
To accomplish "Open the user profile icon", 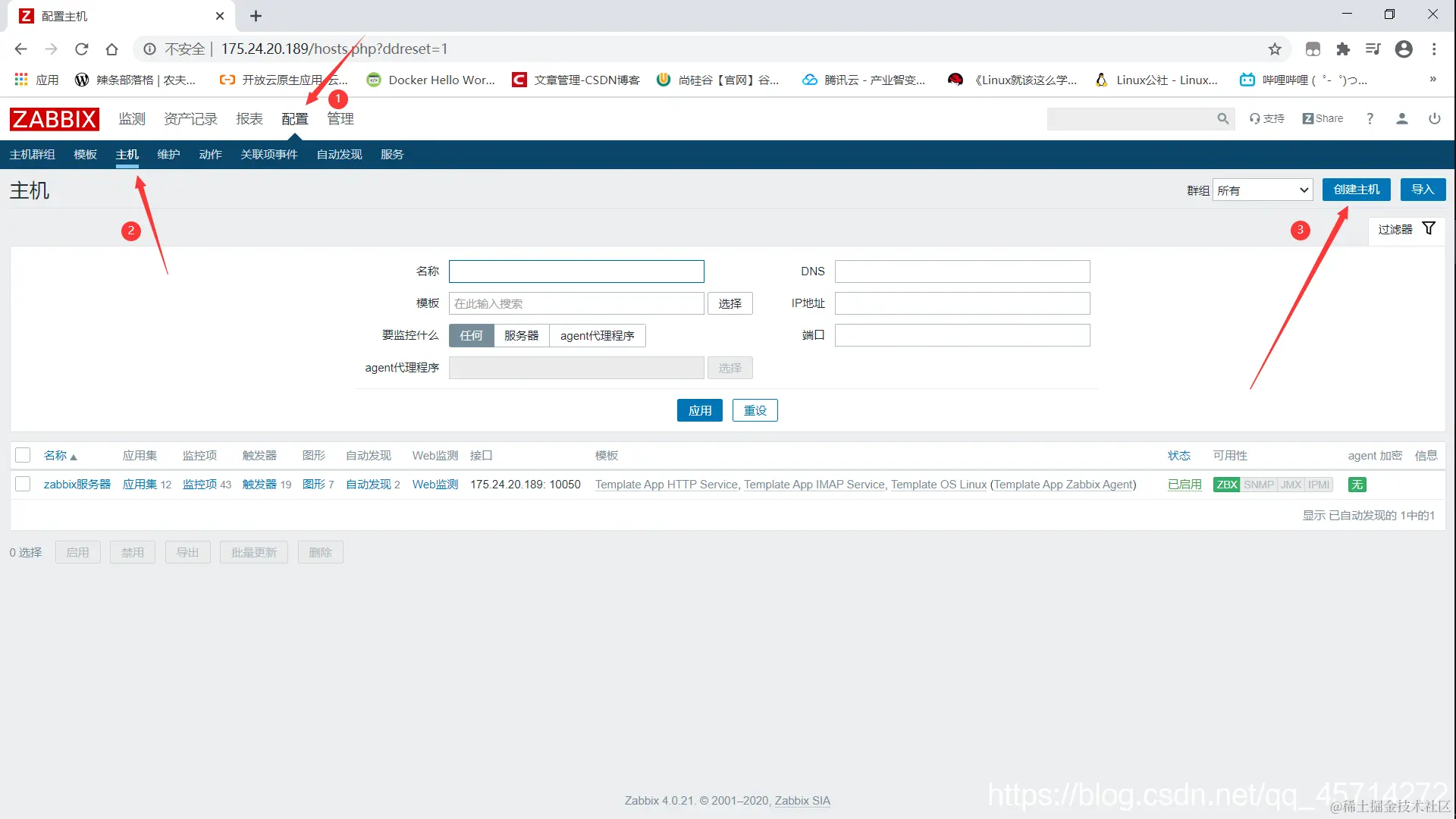I will (x=1401, y=119).
